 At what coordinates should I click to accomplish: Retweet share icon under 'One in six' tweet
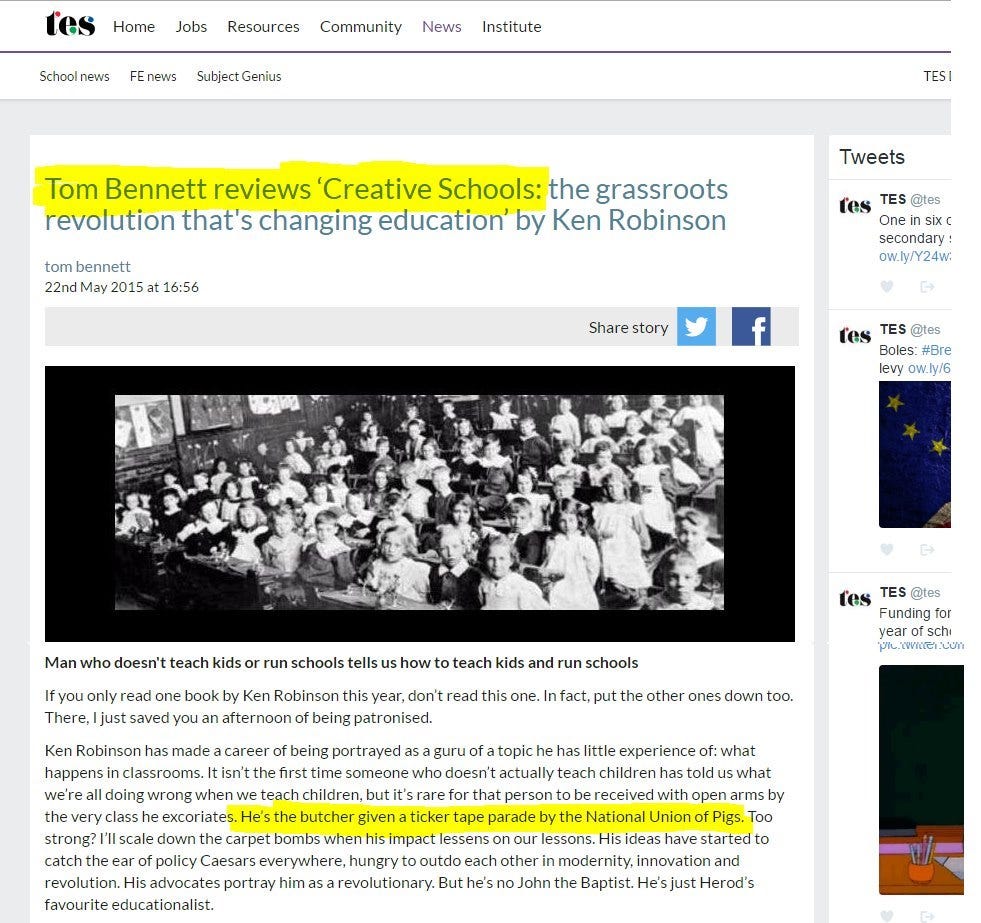[x=927, y=287]
